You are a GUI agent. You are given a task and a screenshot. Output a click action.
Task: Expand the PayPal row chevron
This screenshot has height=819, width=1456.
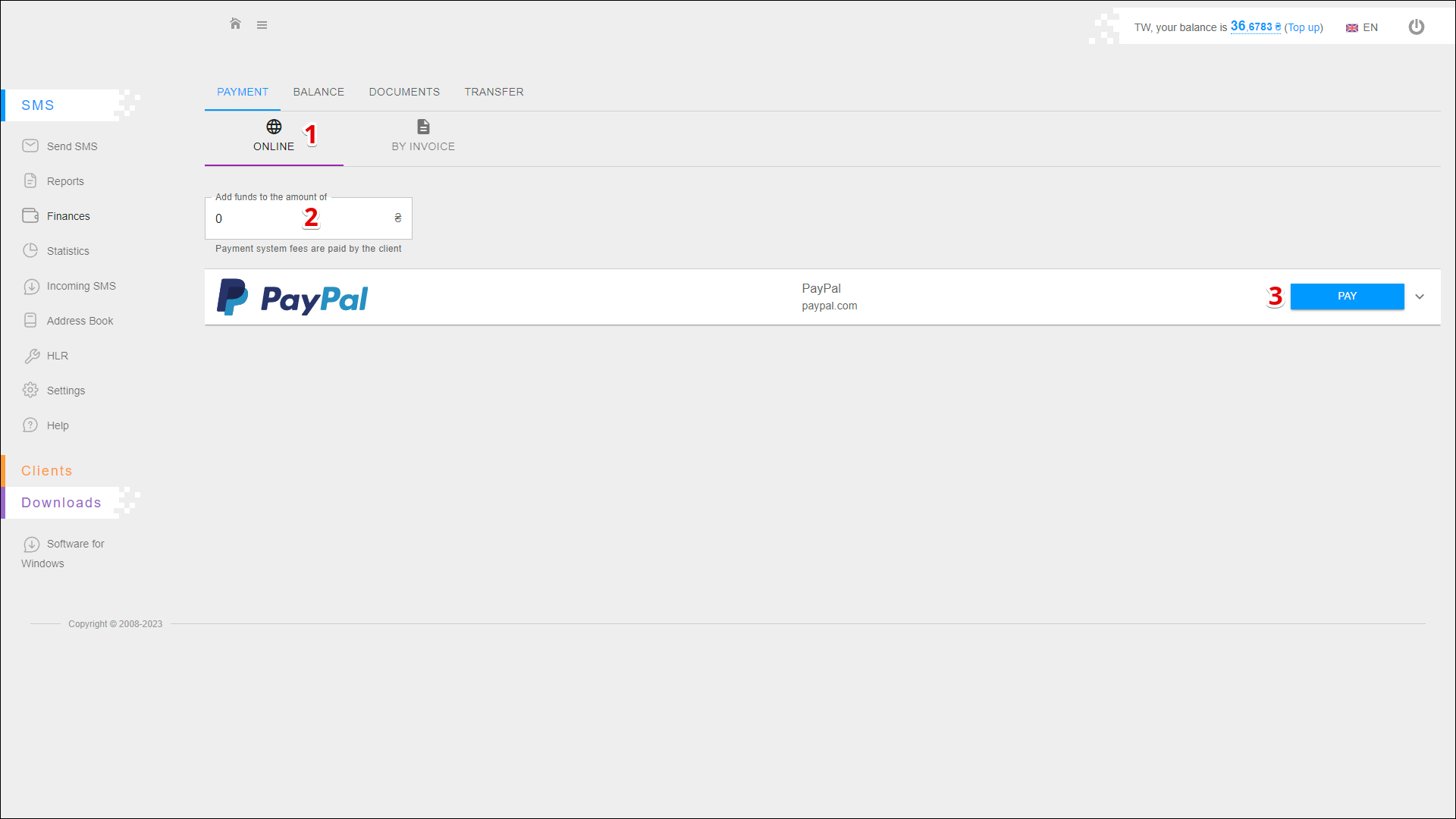[x=1420, y=297]
